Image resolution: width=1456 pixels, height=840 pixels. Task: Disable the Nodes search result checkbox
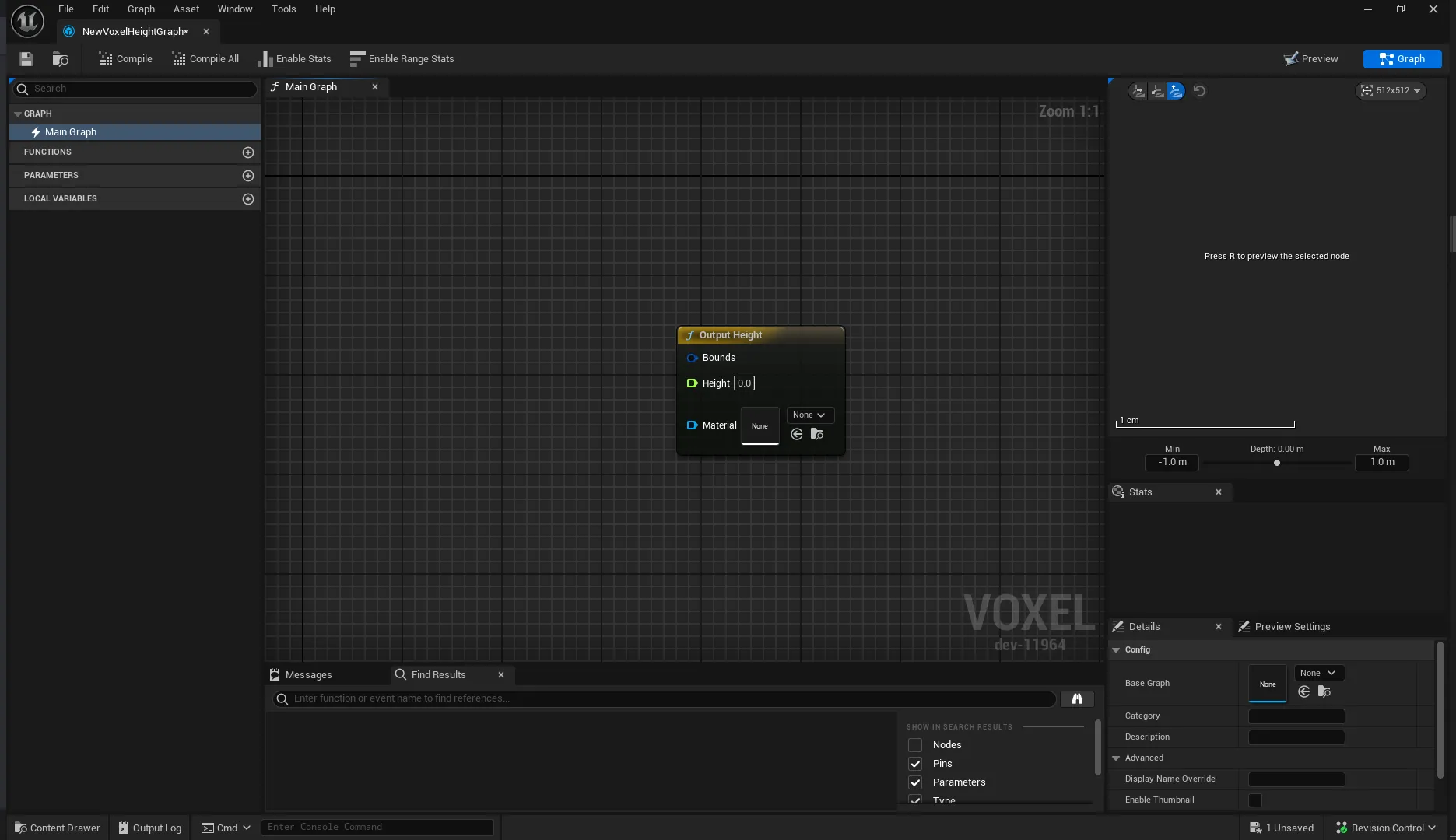915,745
